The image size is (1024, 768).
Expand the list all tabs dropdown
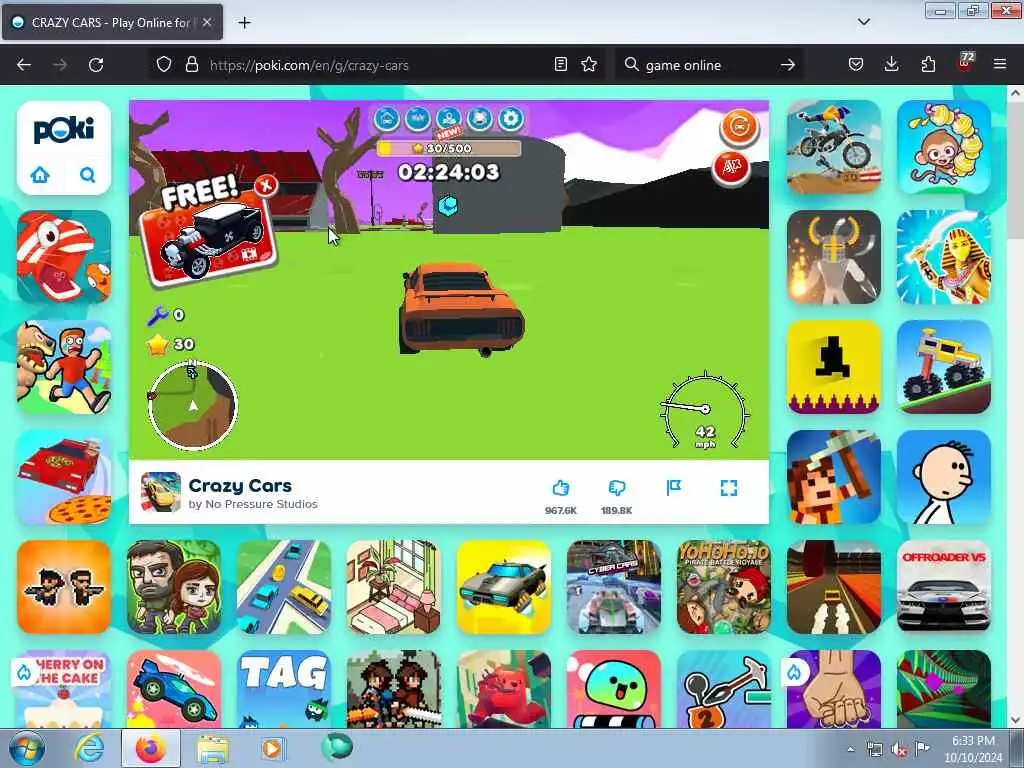coord(864,22)
